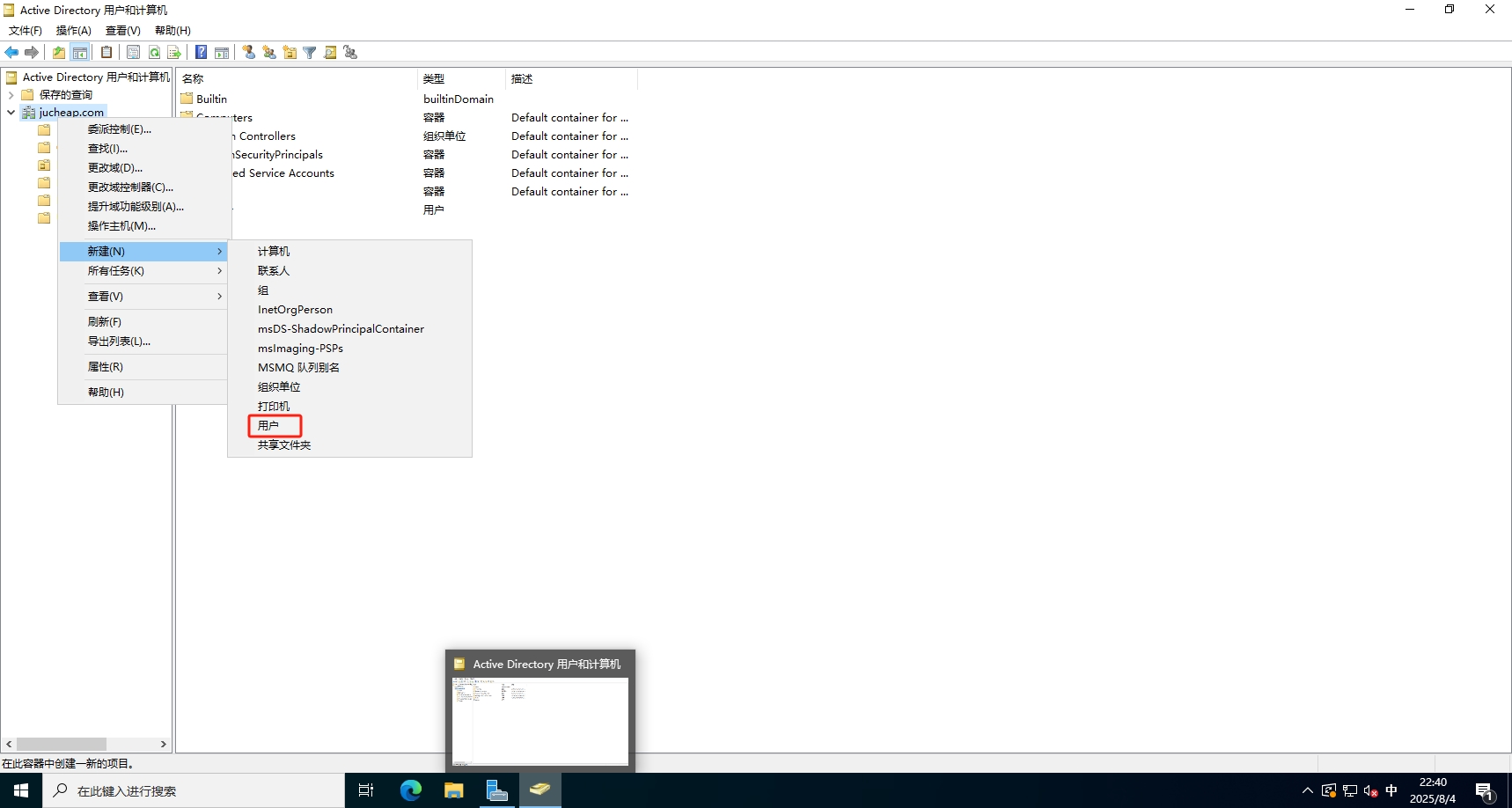Sort by the 描述 column header

point(571,79)
